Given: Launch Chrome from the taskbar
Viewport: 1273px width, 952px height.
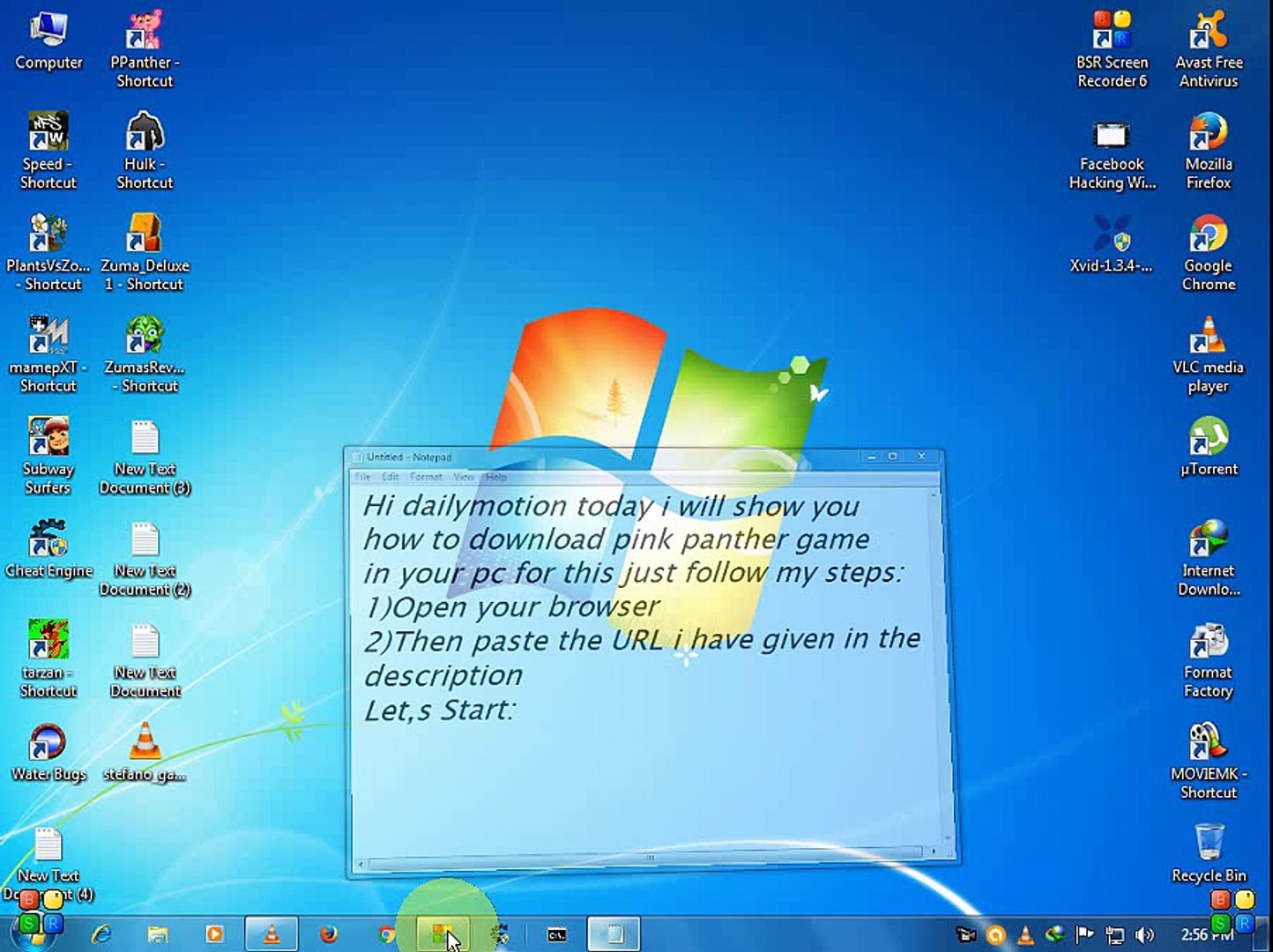Looking at the screenshot, I should click(385, 934).
